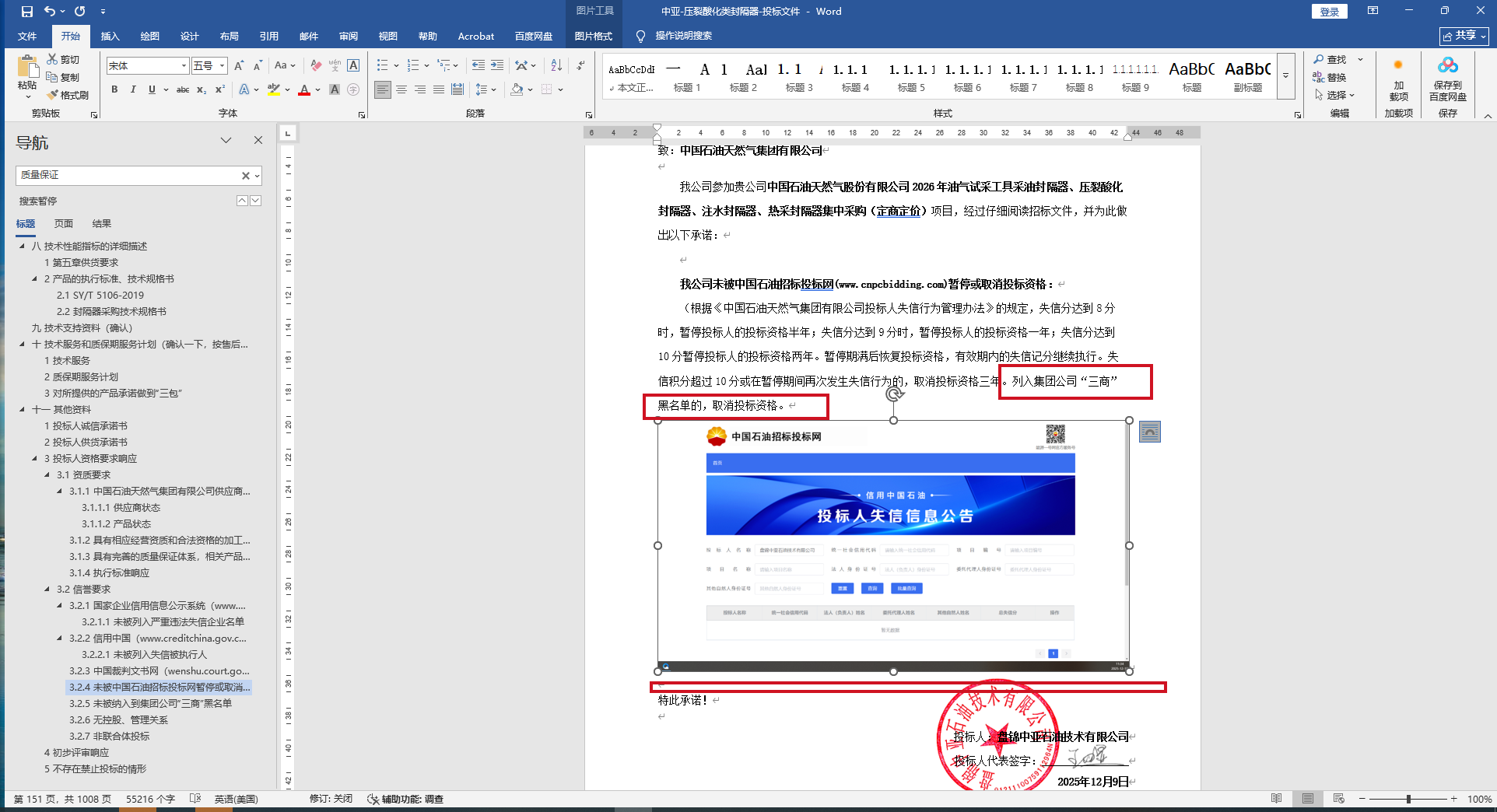This screenshot has height=812, width=1497.
Task: Apply the 标题 1 style
Action: point(686,75)
